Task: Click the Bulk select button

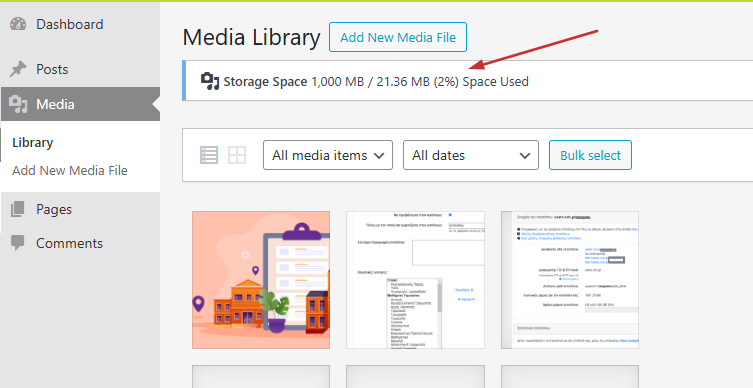Action: (x=590, y=155)
